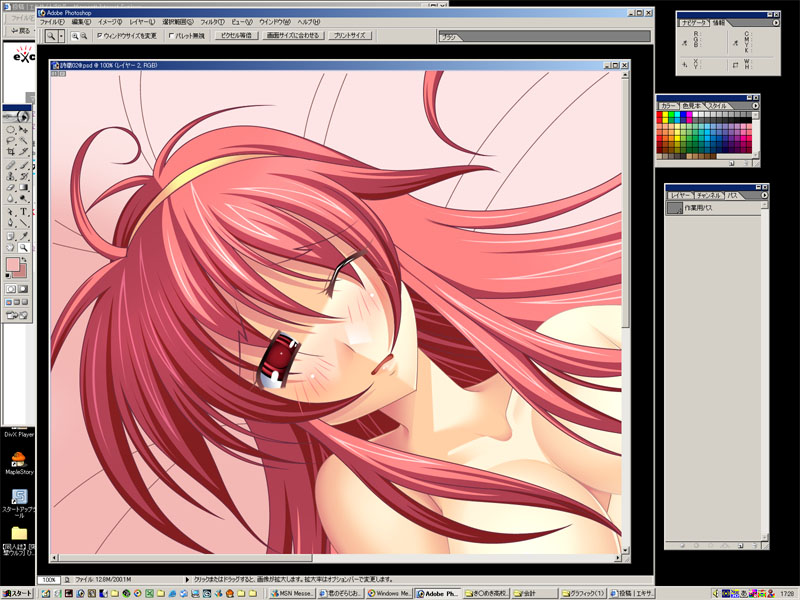Open the 編集(E) menu
Image resolution: width=800 pixels, height=600 pixels.
81,22
